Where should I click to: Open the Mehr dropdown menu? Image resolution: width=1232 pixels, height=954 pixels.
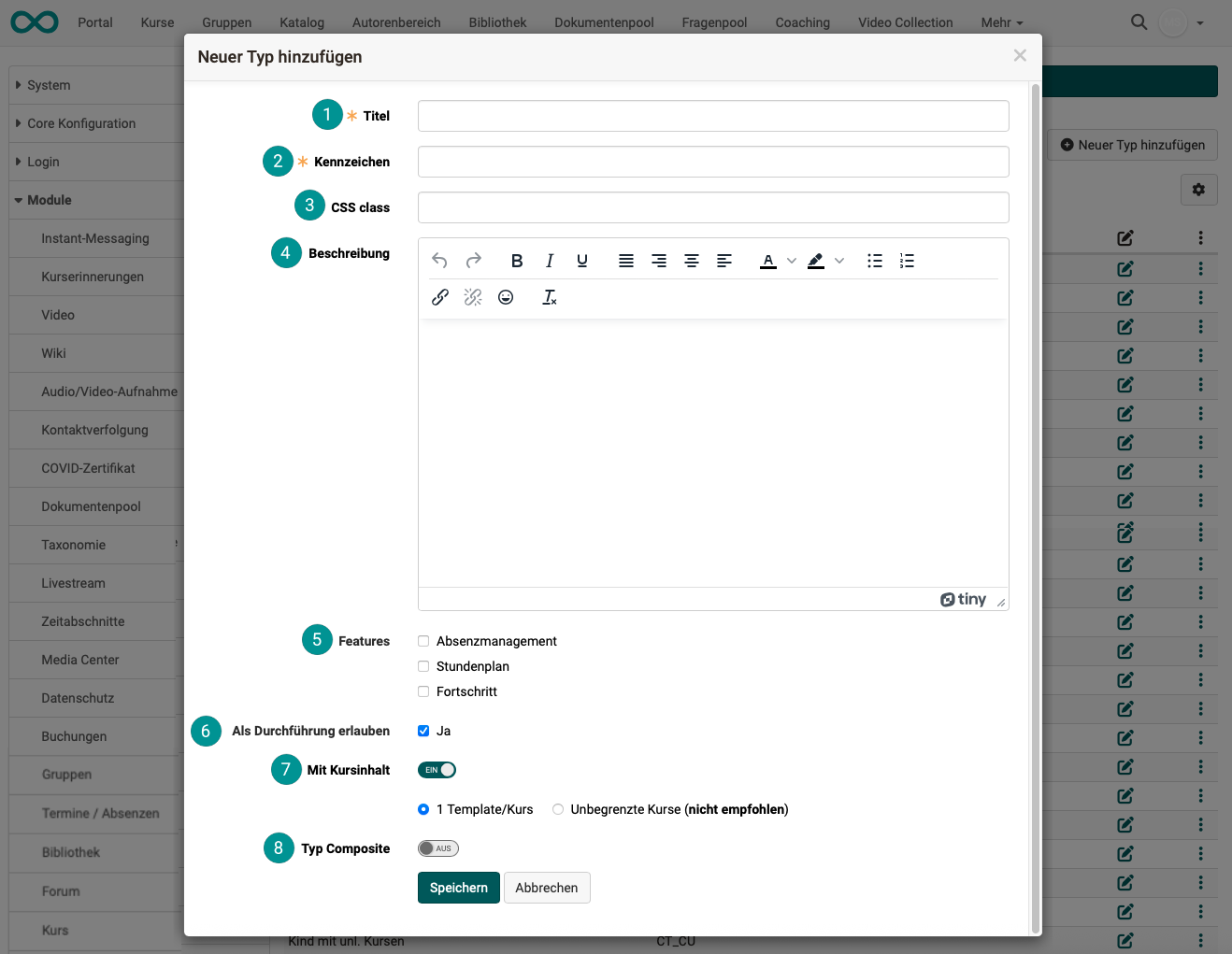click(1001, 21)
